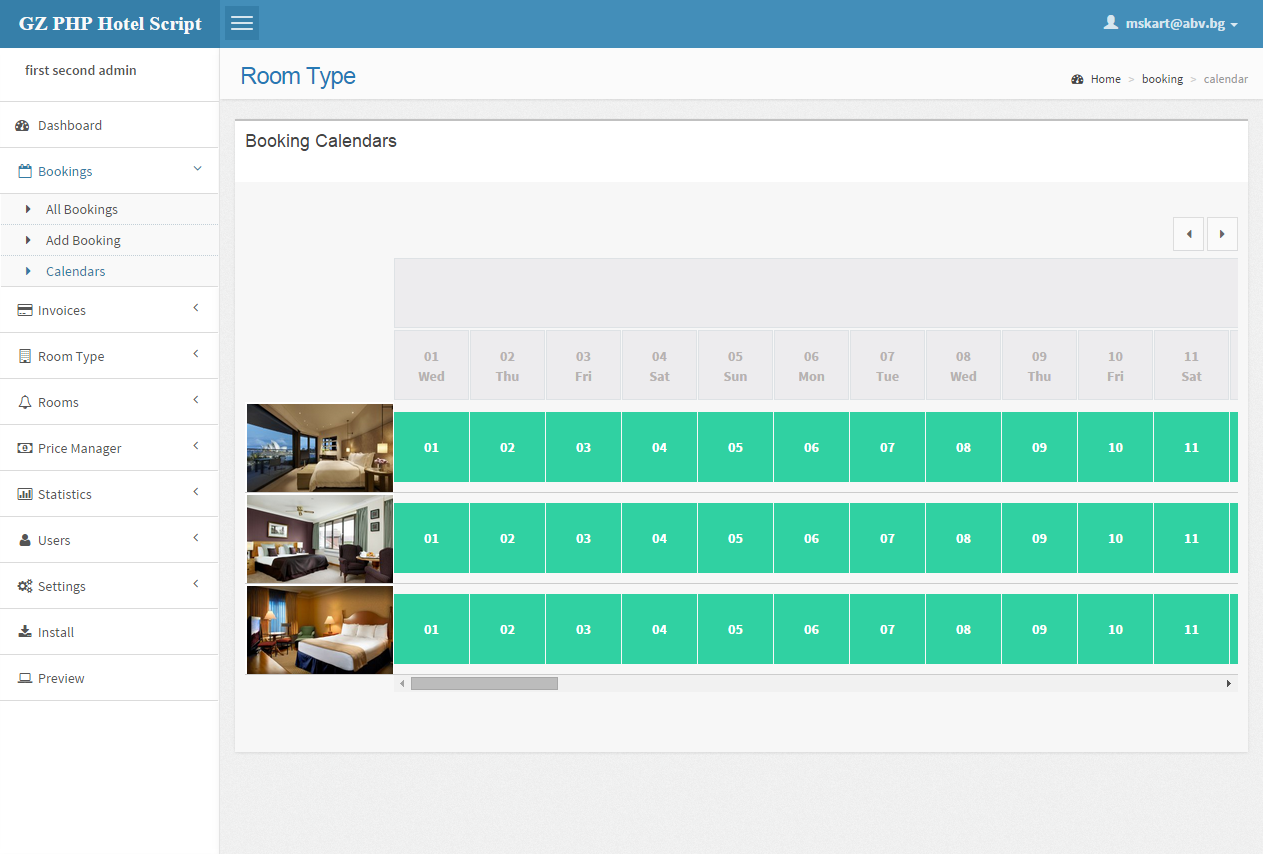Image resolution: width=1263 pixels, height=854 pixels.
Task: Open Add Booking submenu item
Action: coord(109,240)
